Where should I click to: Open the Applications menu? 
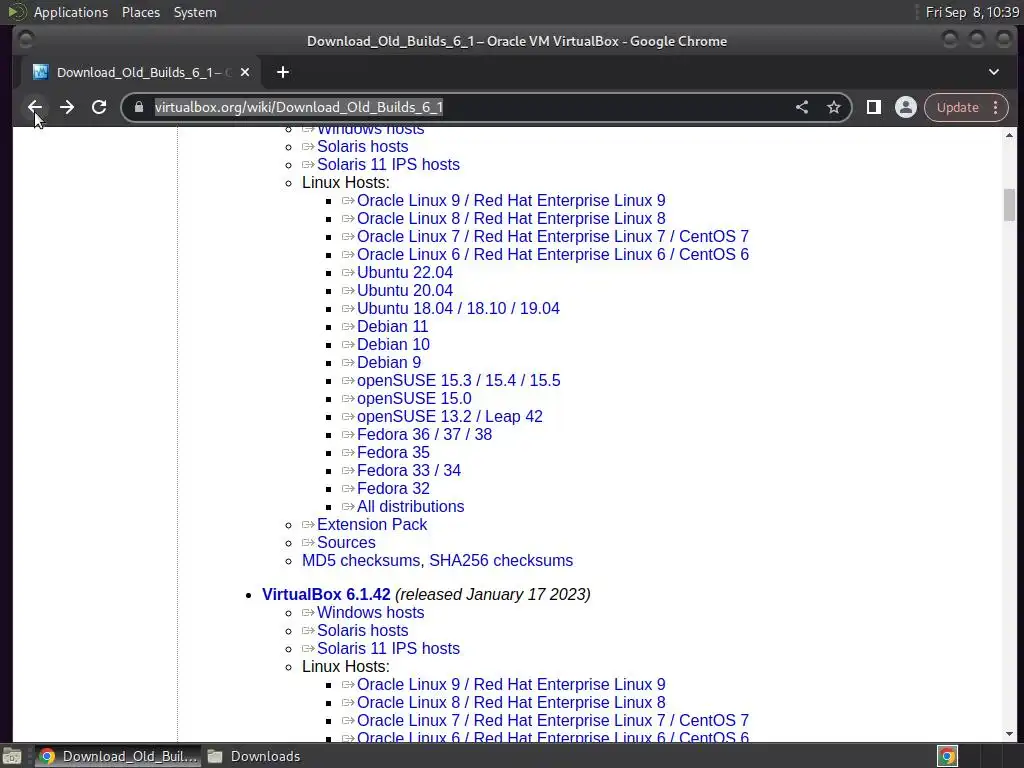(x=71, y=12)
